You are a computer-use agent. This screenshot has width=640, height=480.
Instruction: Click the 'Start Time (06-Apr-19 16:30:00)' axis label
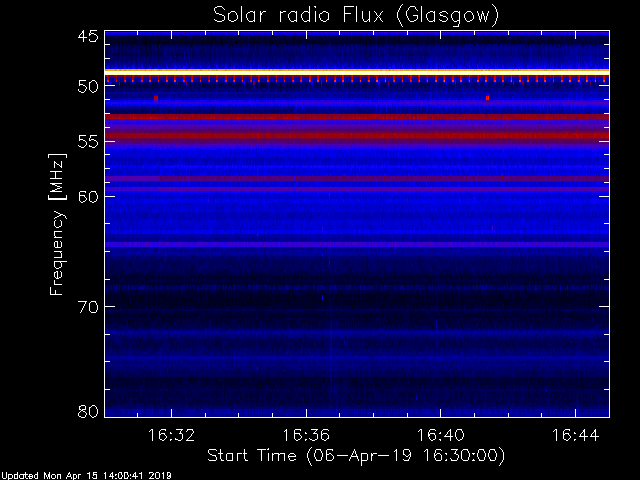click(x=356, y=456)
